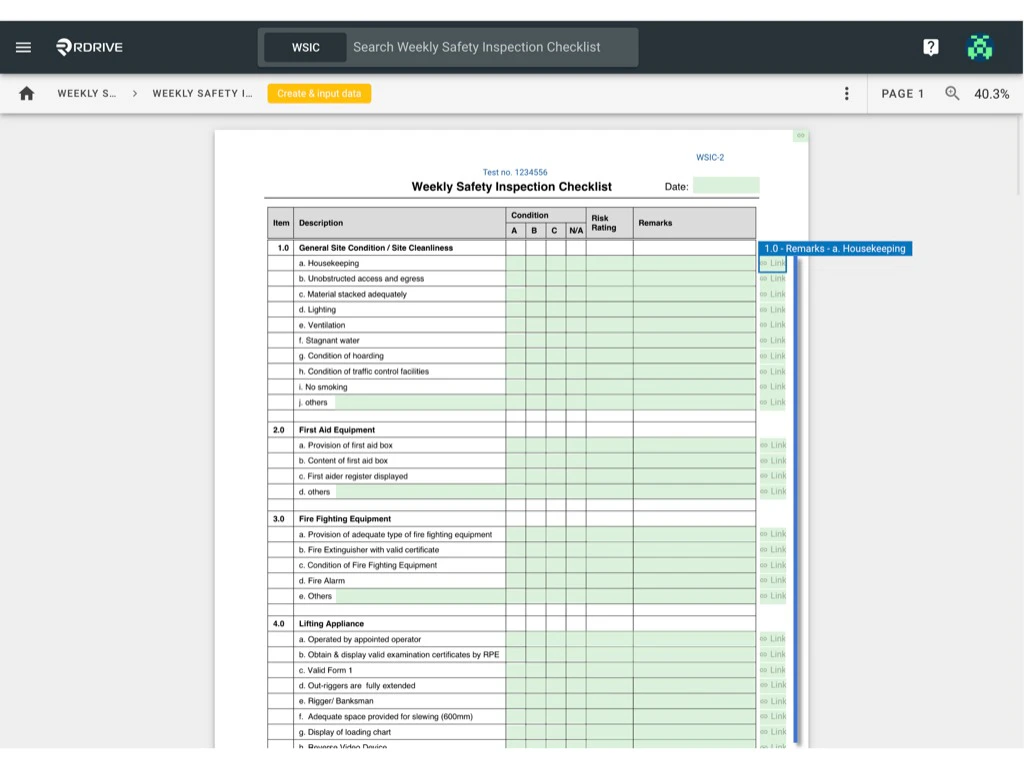Check N/A for Provision of first aid box

click(576, 445)
